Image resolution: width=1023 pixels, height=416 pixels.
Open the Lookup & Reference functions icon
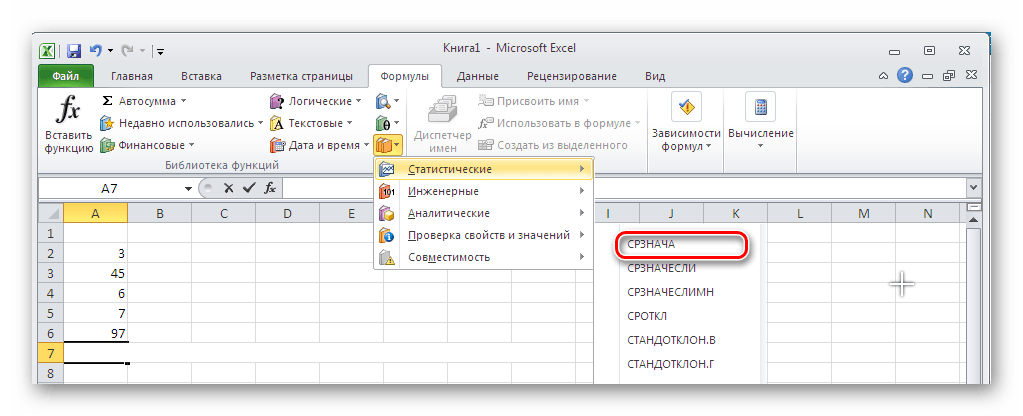[383, 101]
